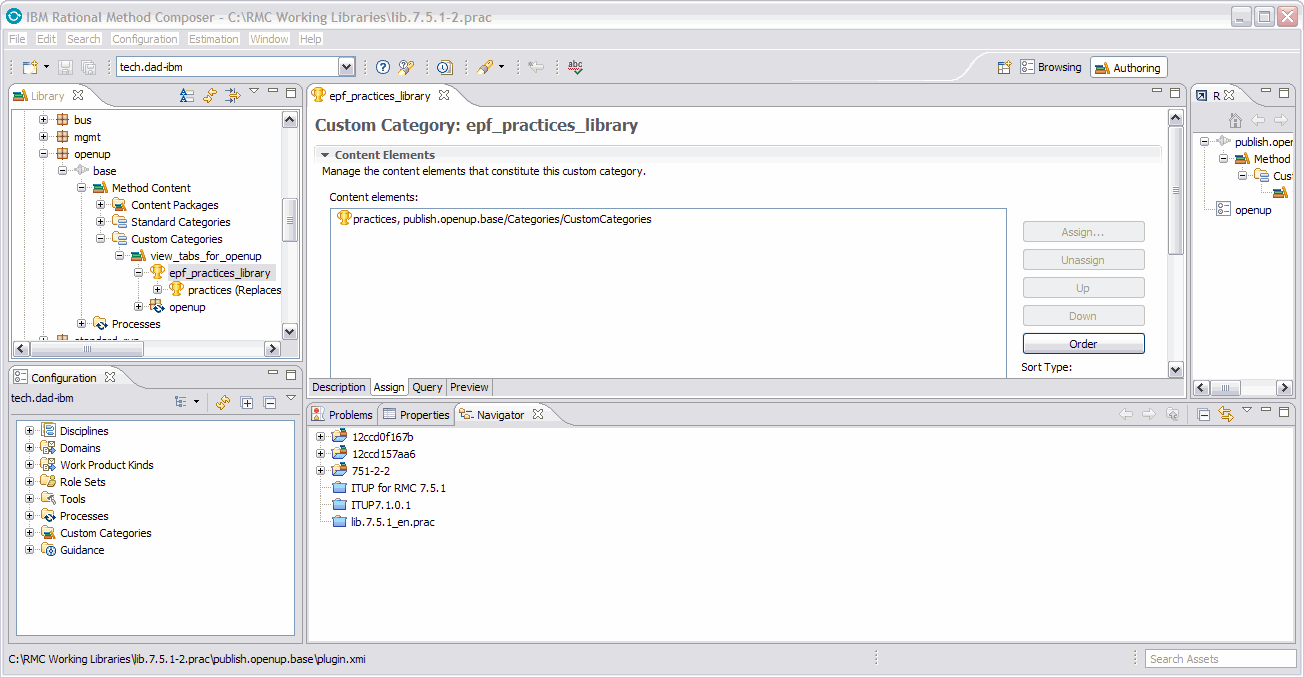
Task: Switch to the Properties tab
Action: pos(416,414)
